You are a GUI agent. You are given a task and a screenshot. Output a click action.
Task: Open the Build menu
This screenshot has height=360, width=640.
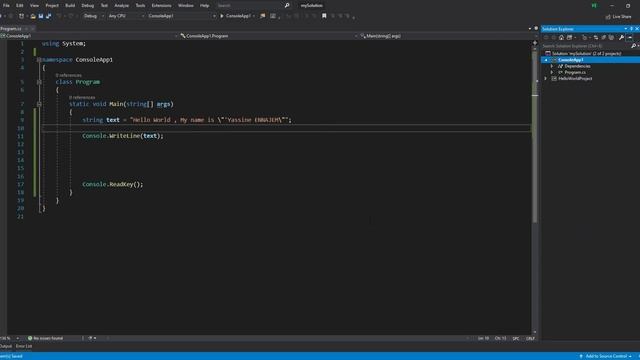(x=70, y=5)
